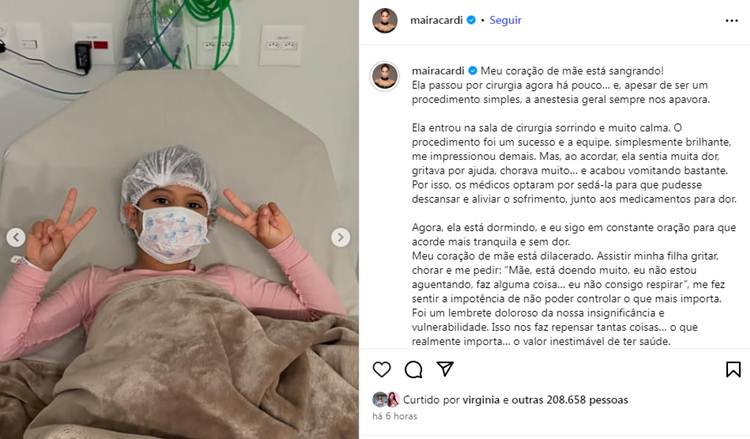This screenshot has width=750, height=439.
Task: Click the hospital photo of the girl
Action: (x=179, y=220)
